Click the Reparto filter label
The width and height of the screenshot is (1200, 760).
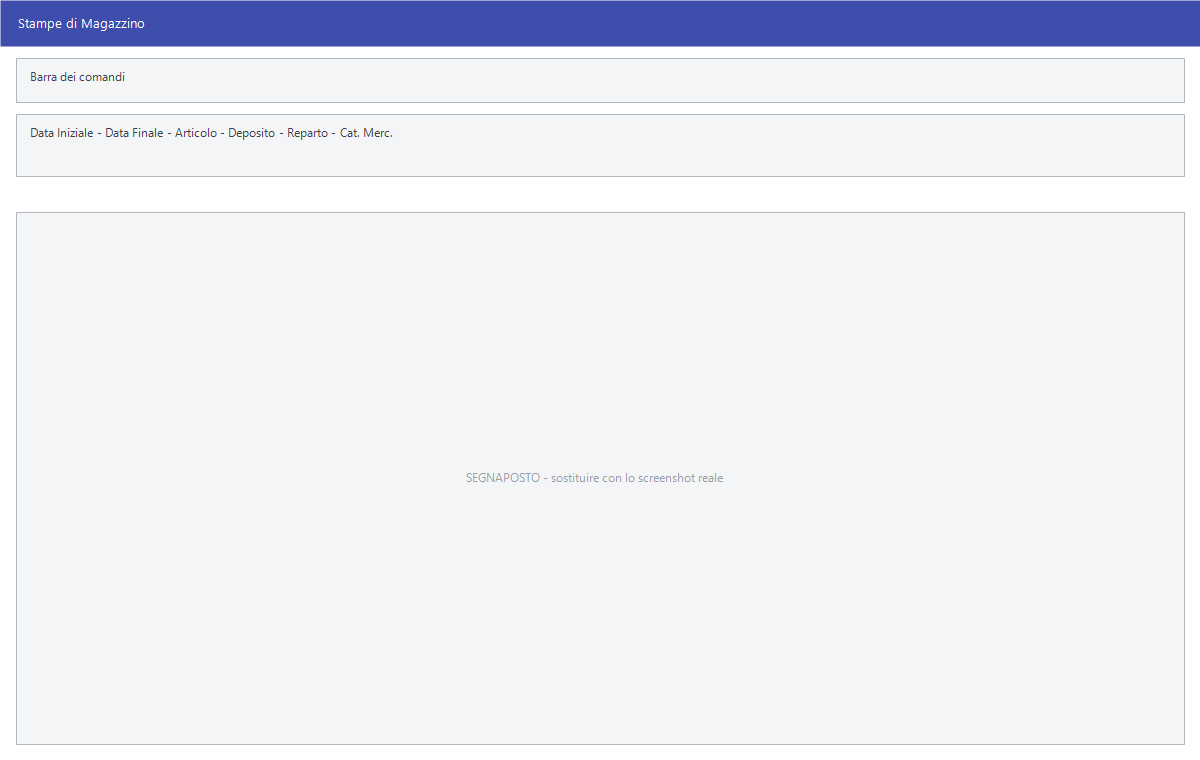click(307, 132)
